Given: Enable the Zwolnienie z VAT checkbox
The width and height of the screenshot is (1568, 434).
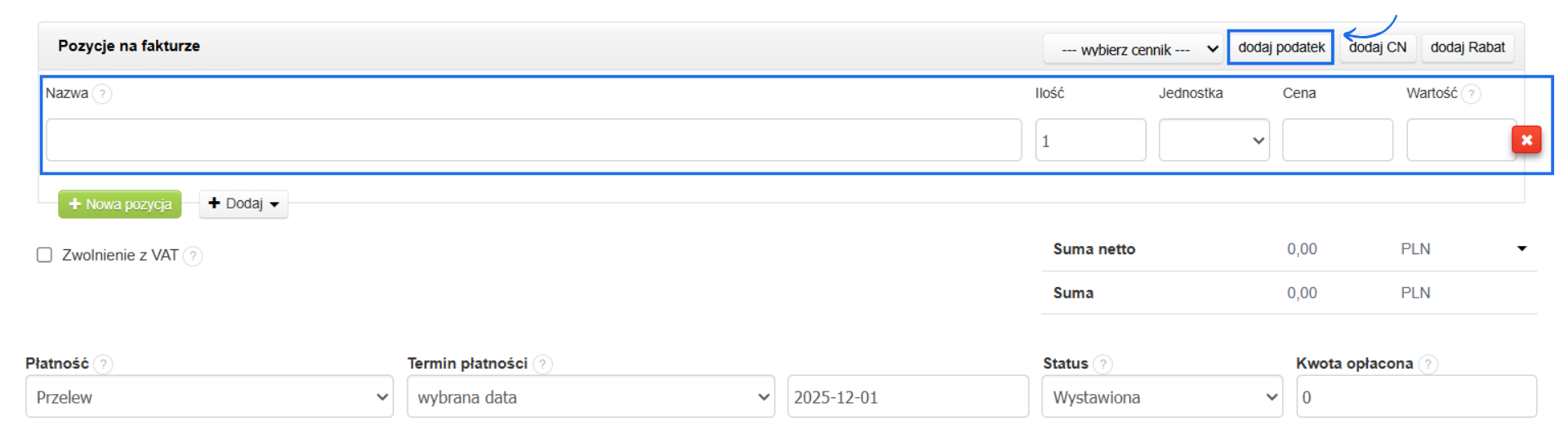Looking at the screenshot, I should click(x=45, y=255).
